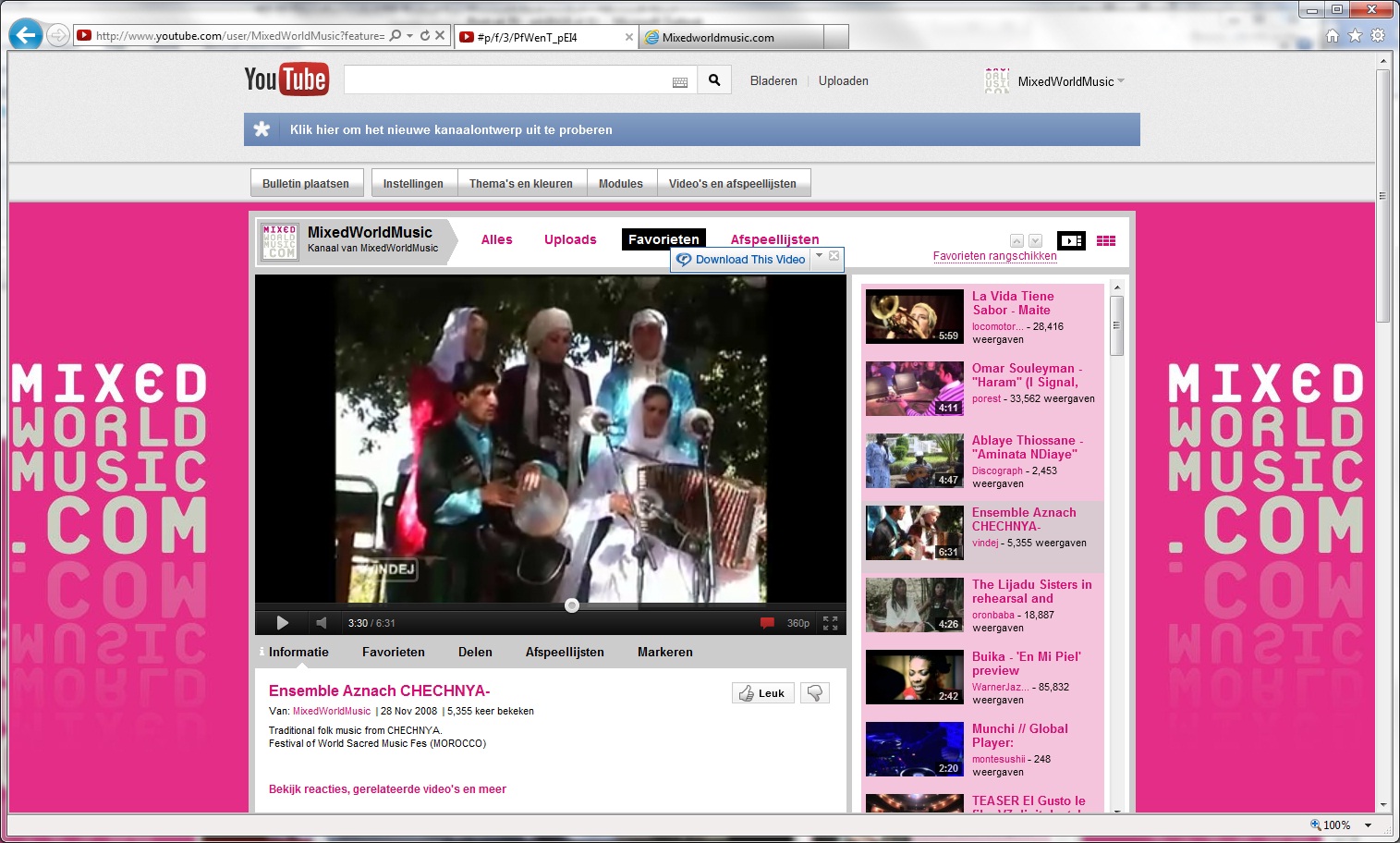Open the Afspeellijsten channel tab
The image size is (1400, 843).
tap(774, 239)
